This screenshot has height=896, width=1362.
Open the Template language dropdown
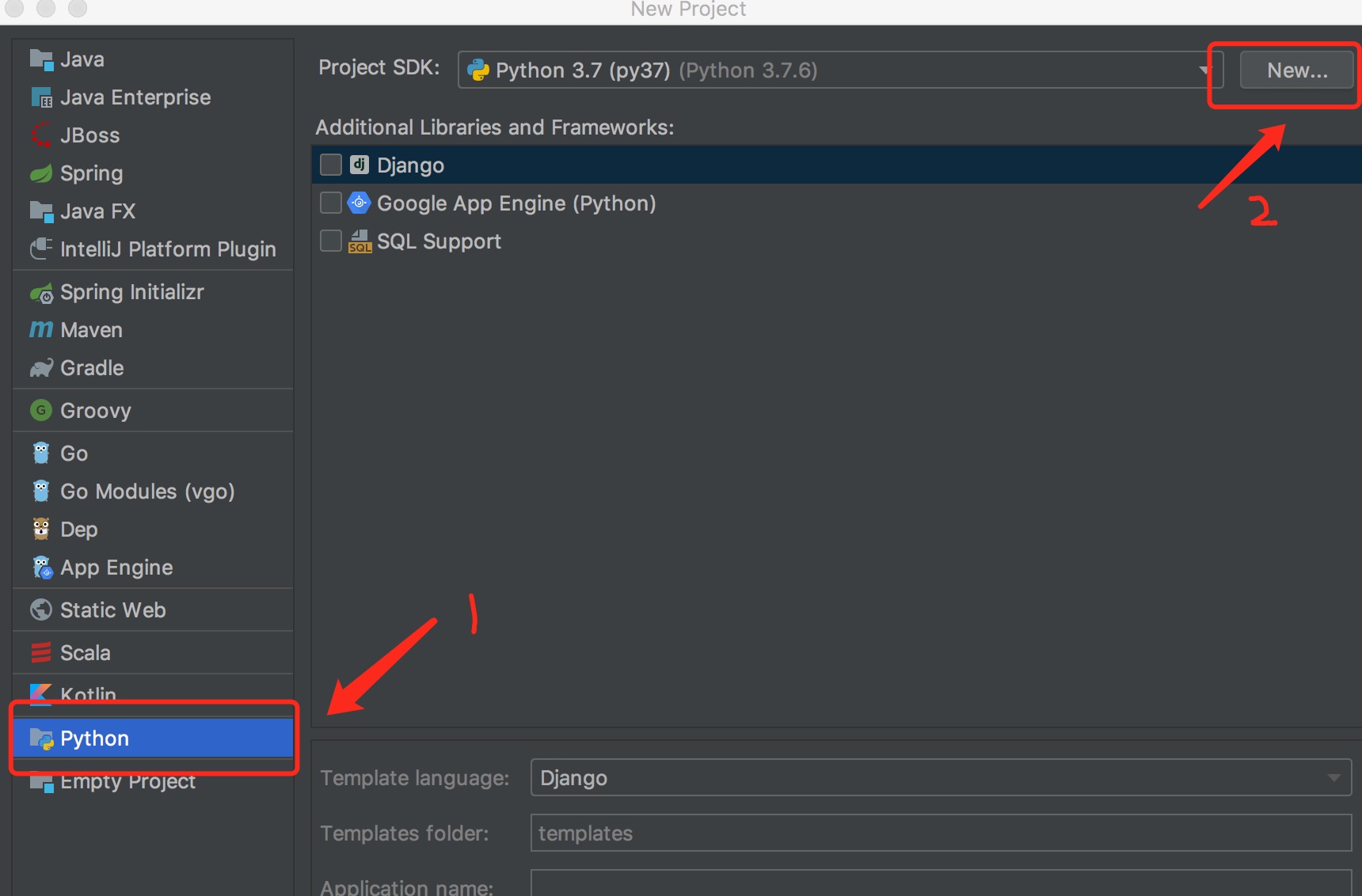[x=1333, y=777]
